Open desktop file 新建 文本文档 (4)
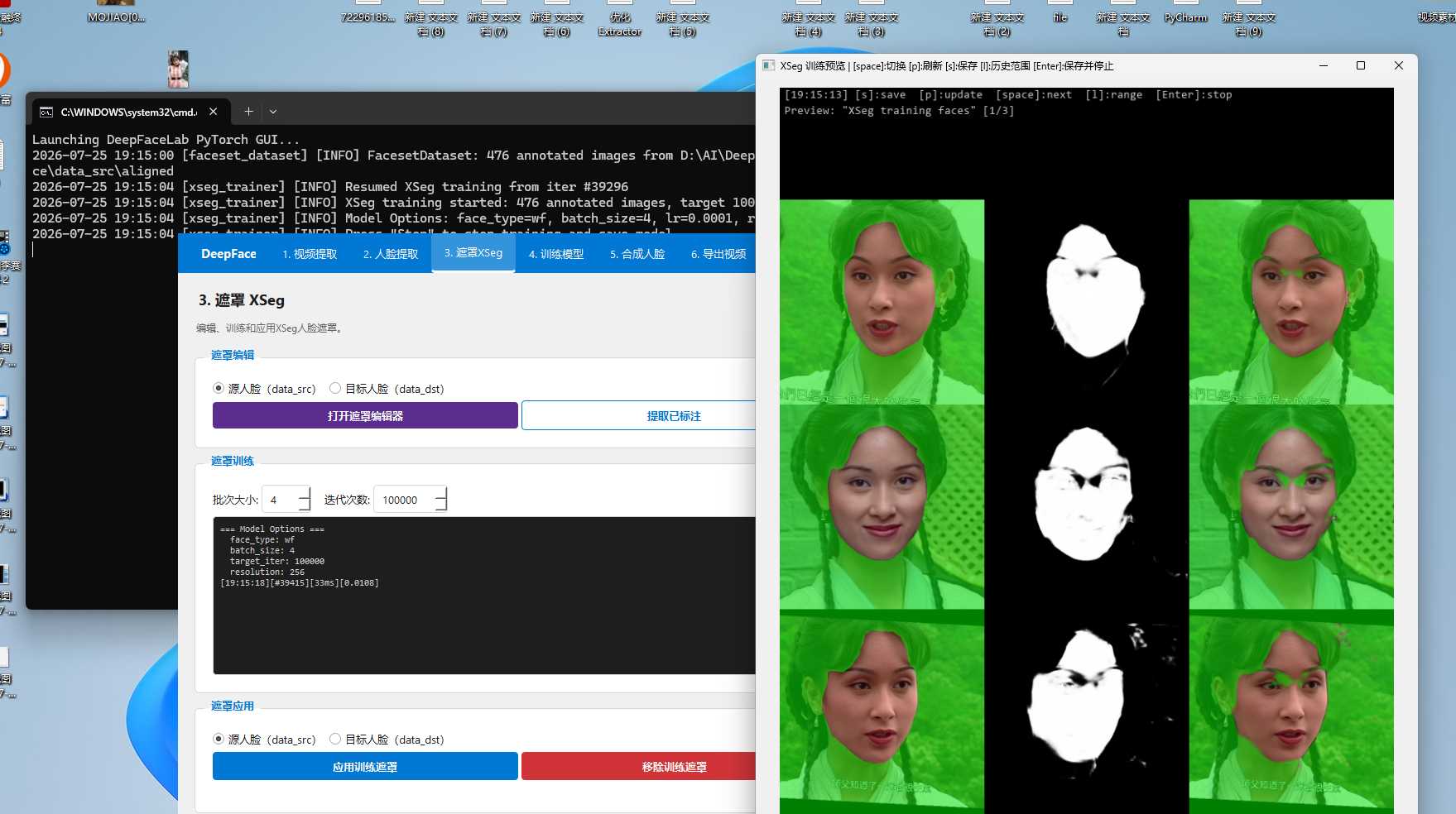Screen dimensions: 1456x814 (x=808, y=19)
